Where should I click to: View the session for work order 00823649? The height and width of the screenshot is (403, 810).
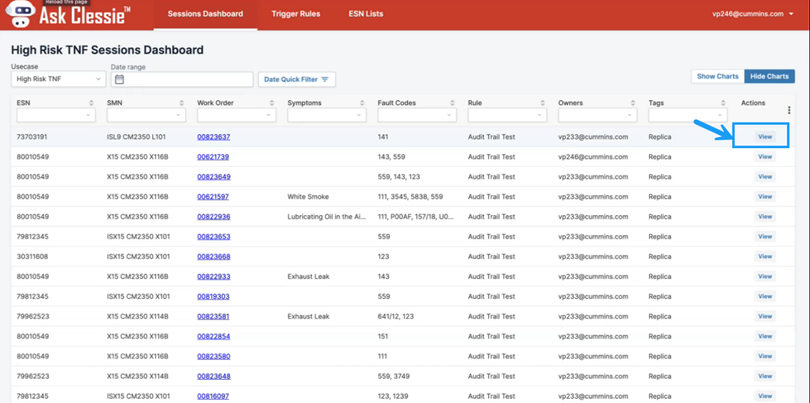[x=765, y=177]
